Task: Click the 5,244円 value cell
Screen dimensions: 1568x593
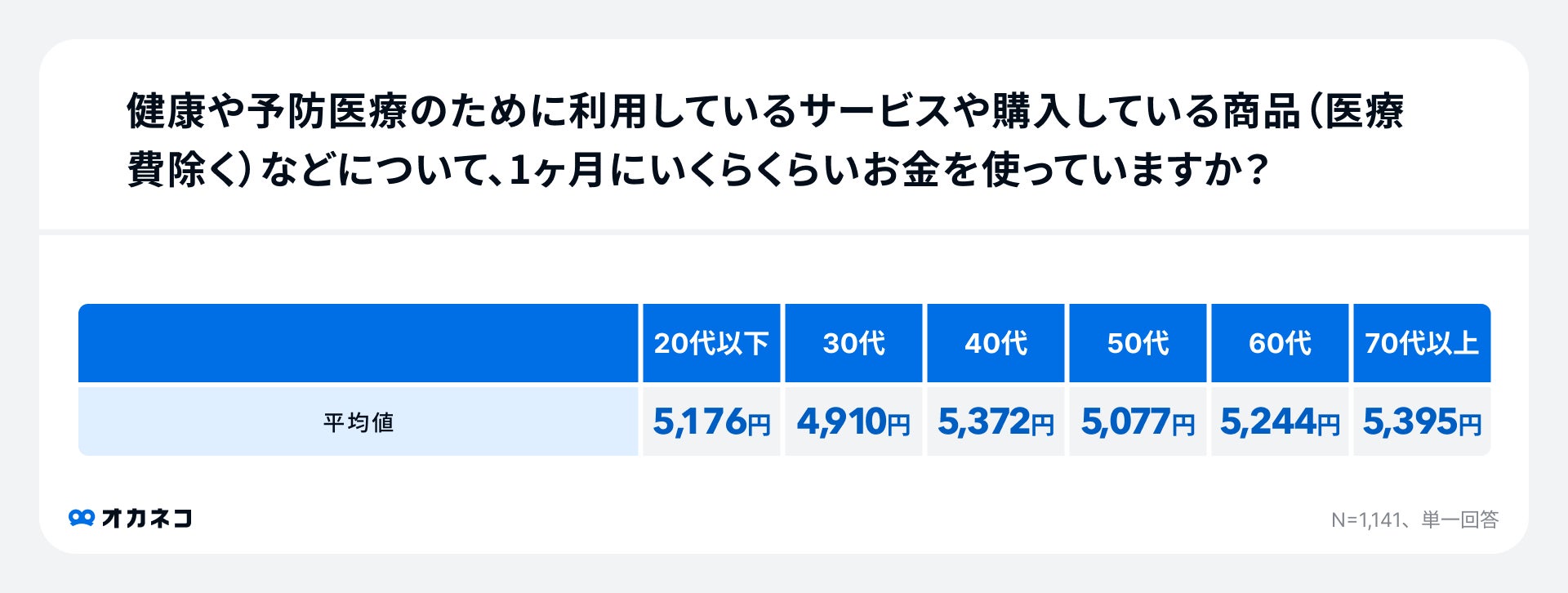Action: point(1280,421)
